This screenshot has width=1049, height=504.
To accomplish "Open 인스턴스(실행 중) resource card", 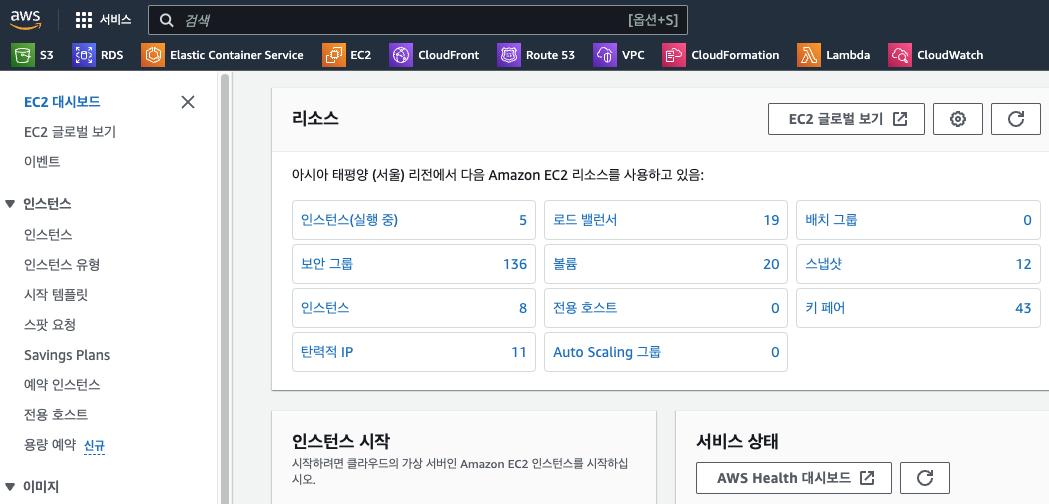I will [x=413, y=220].
